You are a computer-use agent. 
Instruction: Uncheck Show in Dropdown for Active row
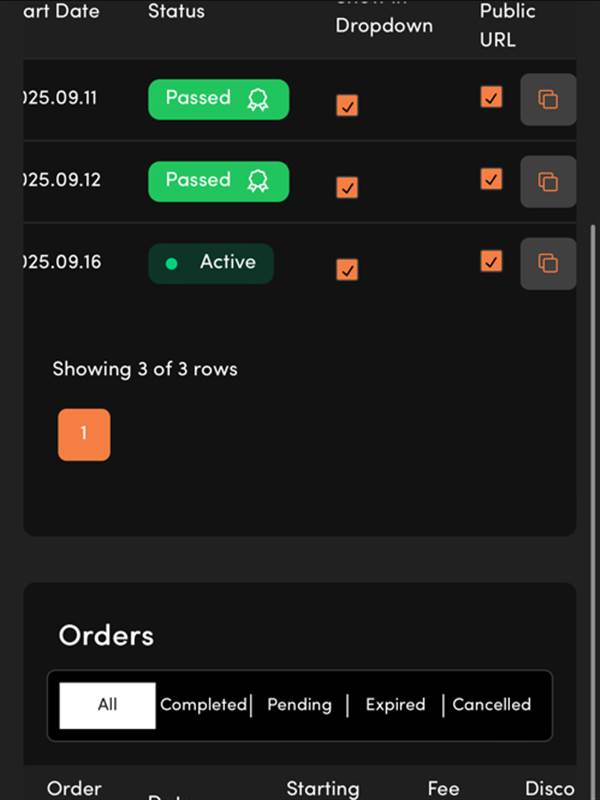347,269
